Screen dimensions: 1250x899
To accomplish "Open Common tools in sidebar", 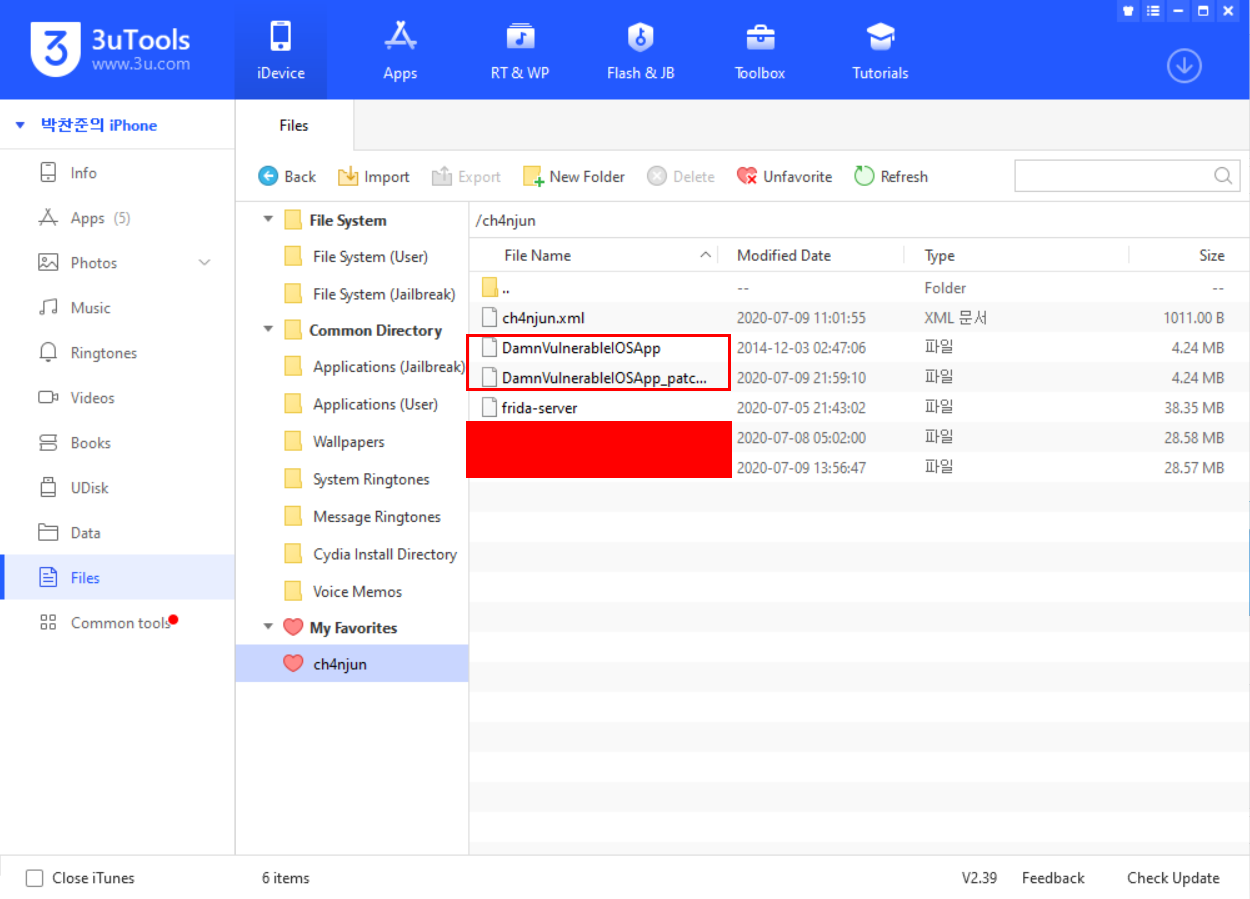I will (x=117, y=623).
